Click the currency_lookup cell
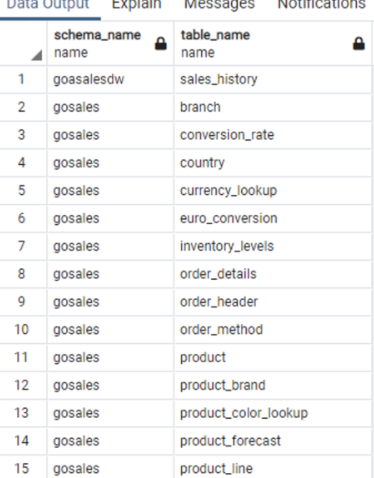This screenshot has height=478, width=374. point(273,191)
